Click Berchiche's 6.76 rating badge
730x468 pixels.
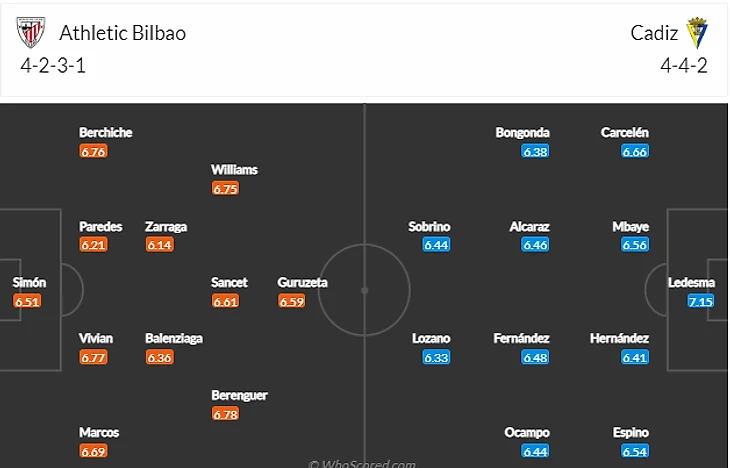click(x=93, y=151)
